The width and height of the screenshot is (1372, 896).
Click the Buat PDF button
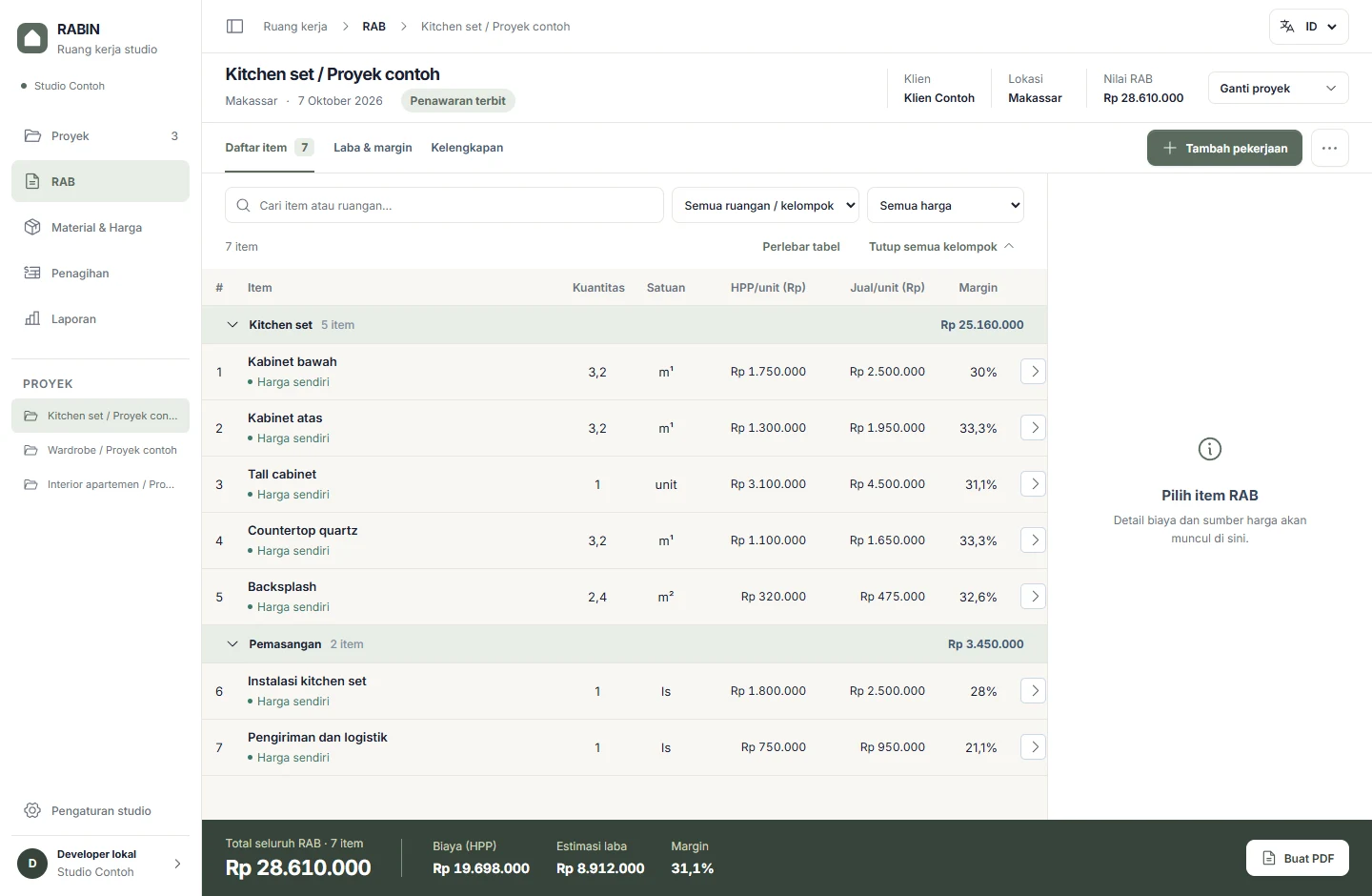1298,858
